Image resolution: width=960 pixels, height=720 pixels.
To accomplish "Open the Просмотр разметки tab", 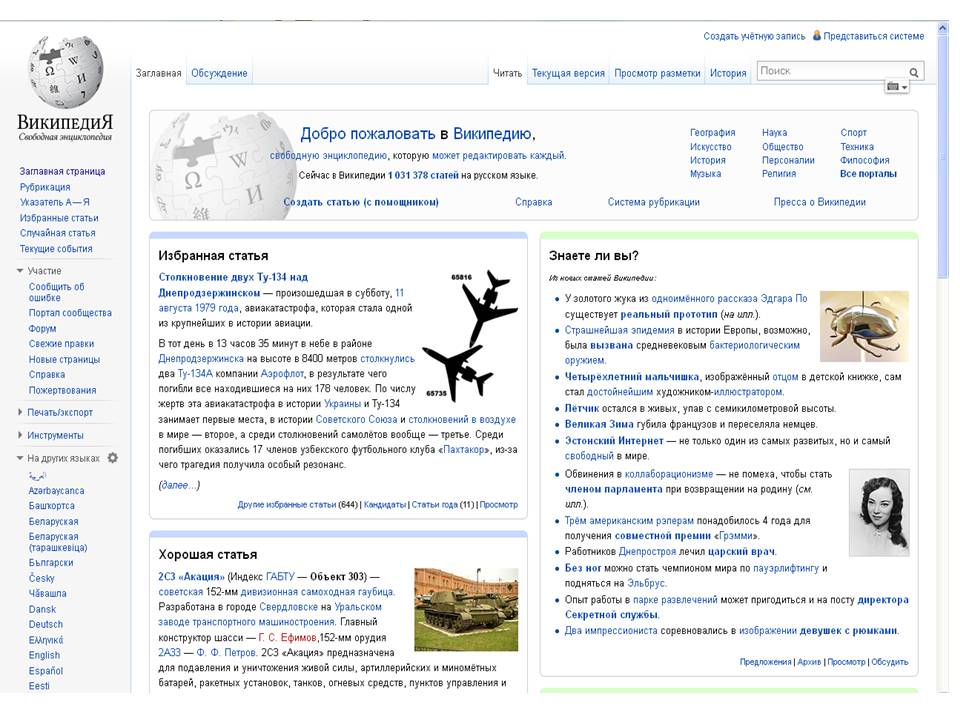I will (x=657, y=73).
